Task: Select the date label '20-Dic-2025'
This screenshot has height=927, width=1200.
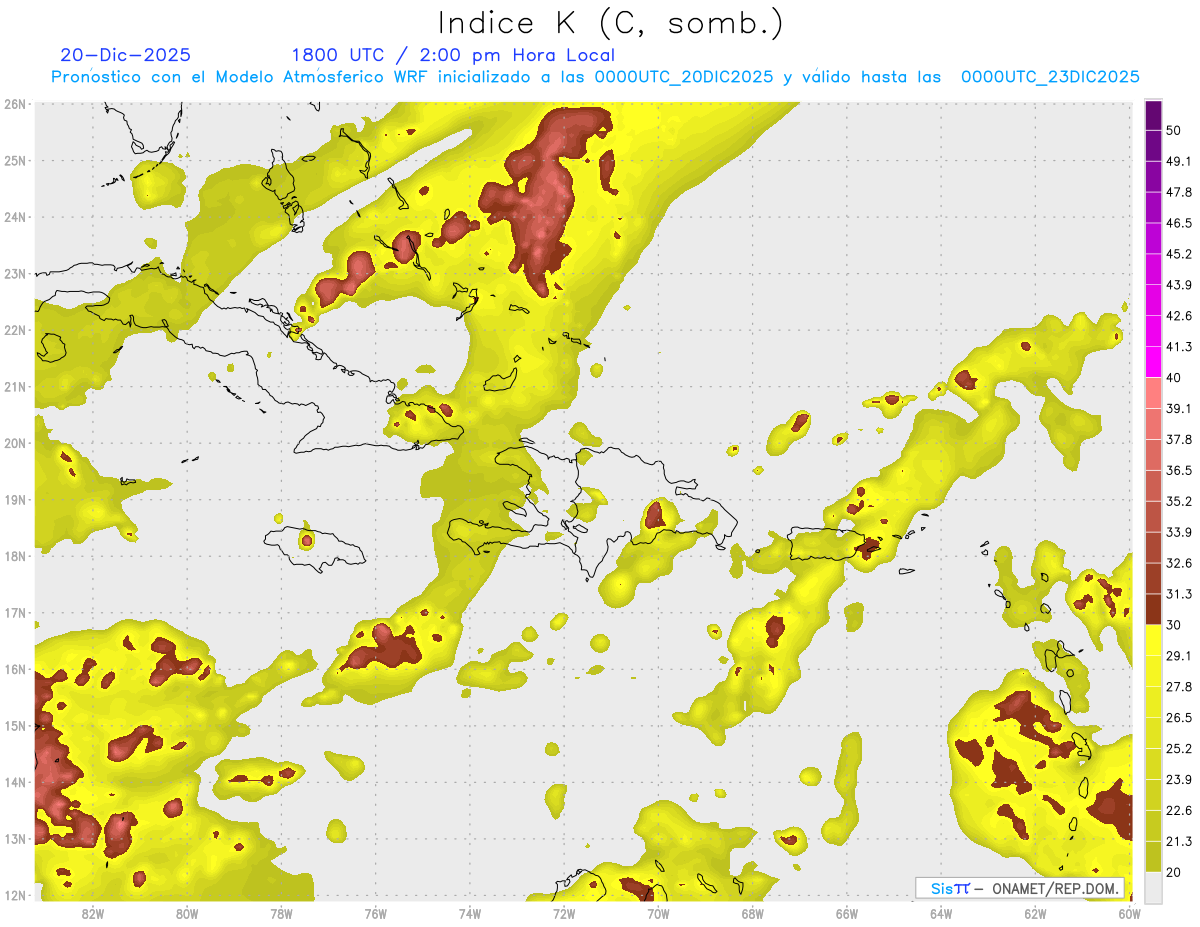Action: pyautogui.click(x=126, y=55)
